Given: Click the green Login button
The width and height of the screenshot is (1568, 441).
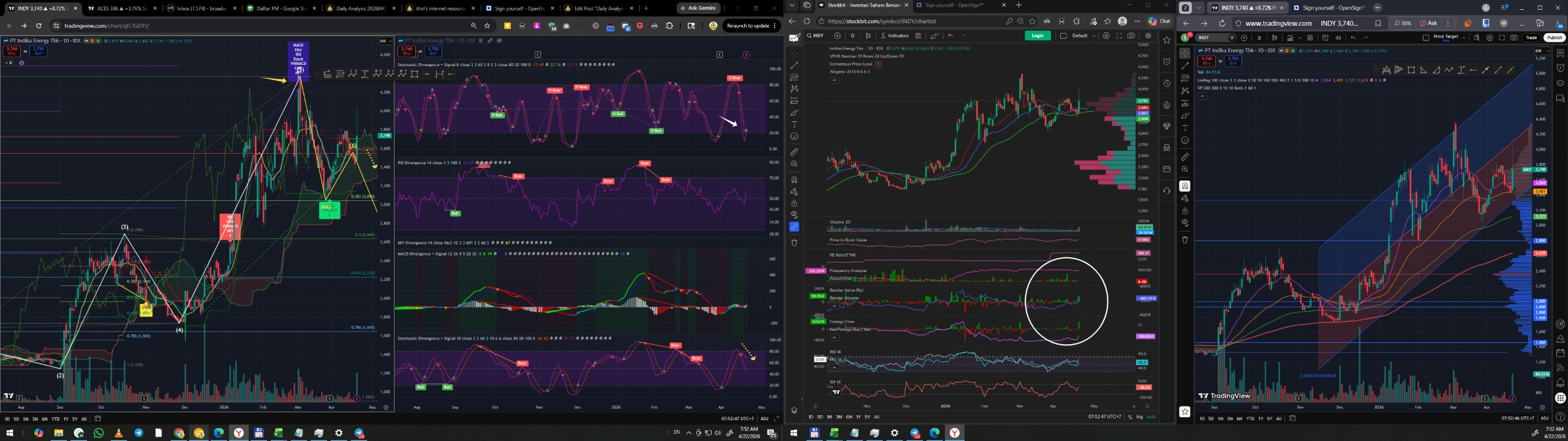Looking at the screenshot, I should pyautogui.click(x=1038, y=36).
